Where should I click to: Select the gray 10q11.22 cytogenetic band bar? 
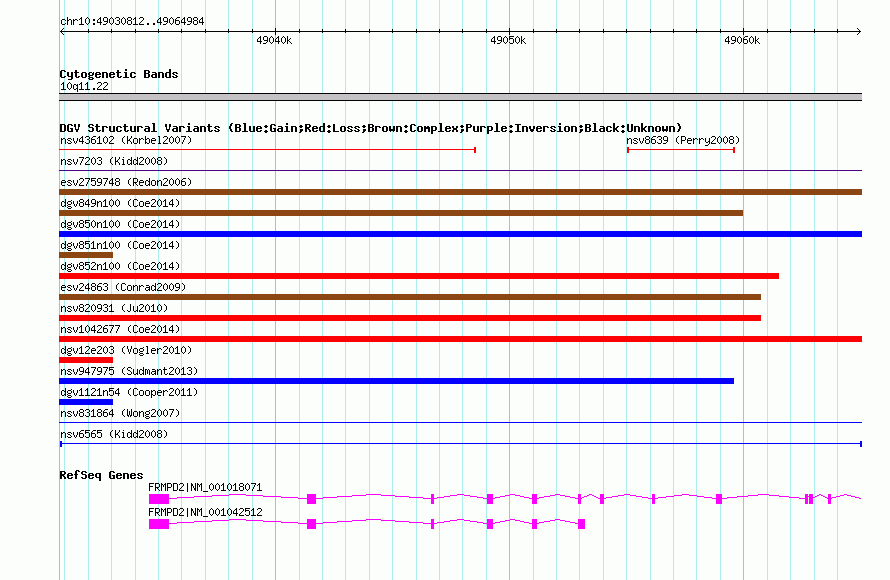460,97
